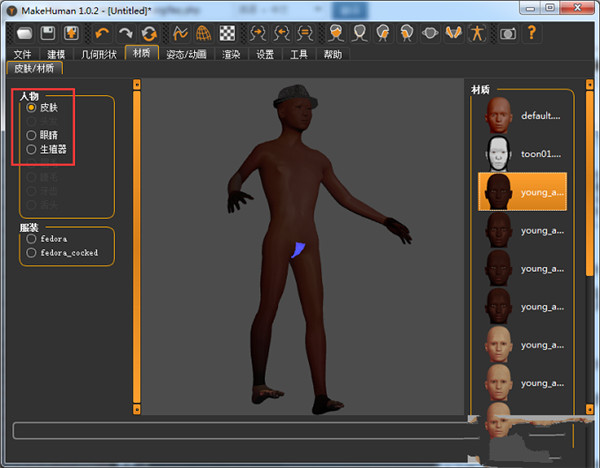Viewport: 600px width, 468px height.
Task: Choose the fedora_cocked clothing option
Action: tap(32, 253)
